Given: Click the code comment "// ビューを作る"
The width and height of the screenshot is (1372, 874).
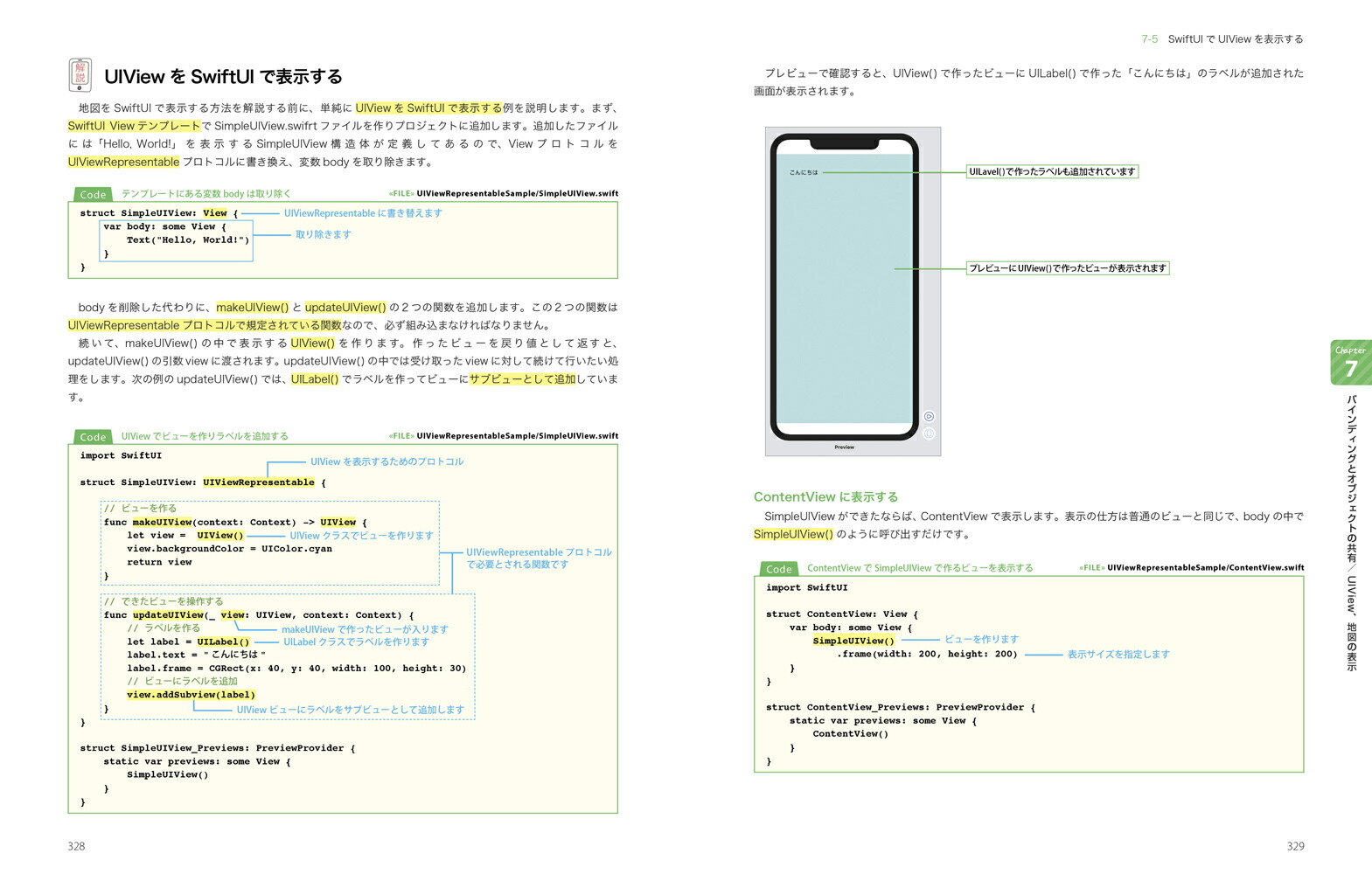Looking at the screenshot, I should (140, 509).
